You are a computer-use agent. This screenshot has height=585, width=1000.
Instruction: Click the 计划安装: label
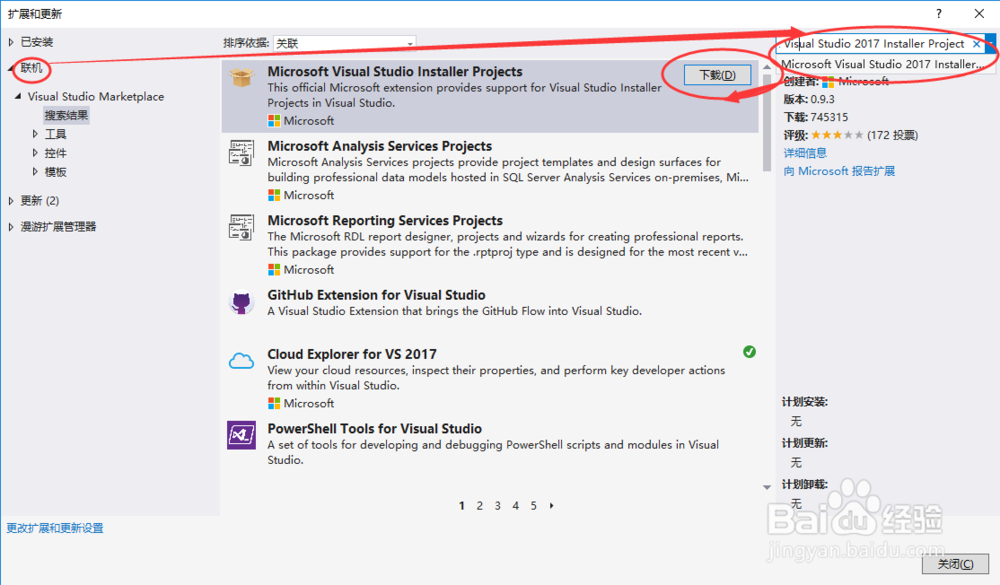tap(805, 402)
